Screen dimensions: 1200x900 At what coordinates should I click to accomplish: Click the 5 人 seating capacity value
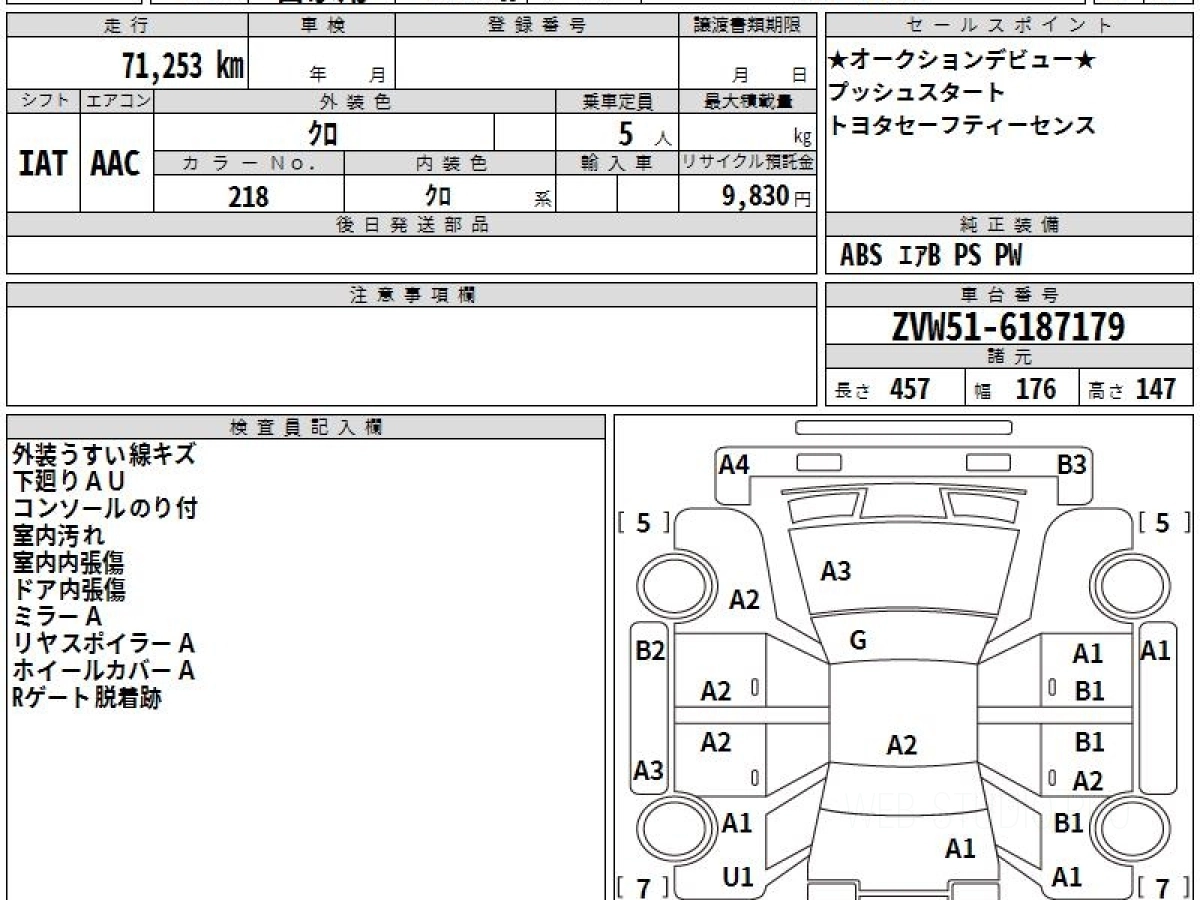pyautogui.click(x=645, y=134)
